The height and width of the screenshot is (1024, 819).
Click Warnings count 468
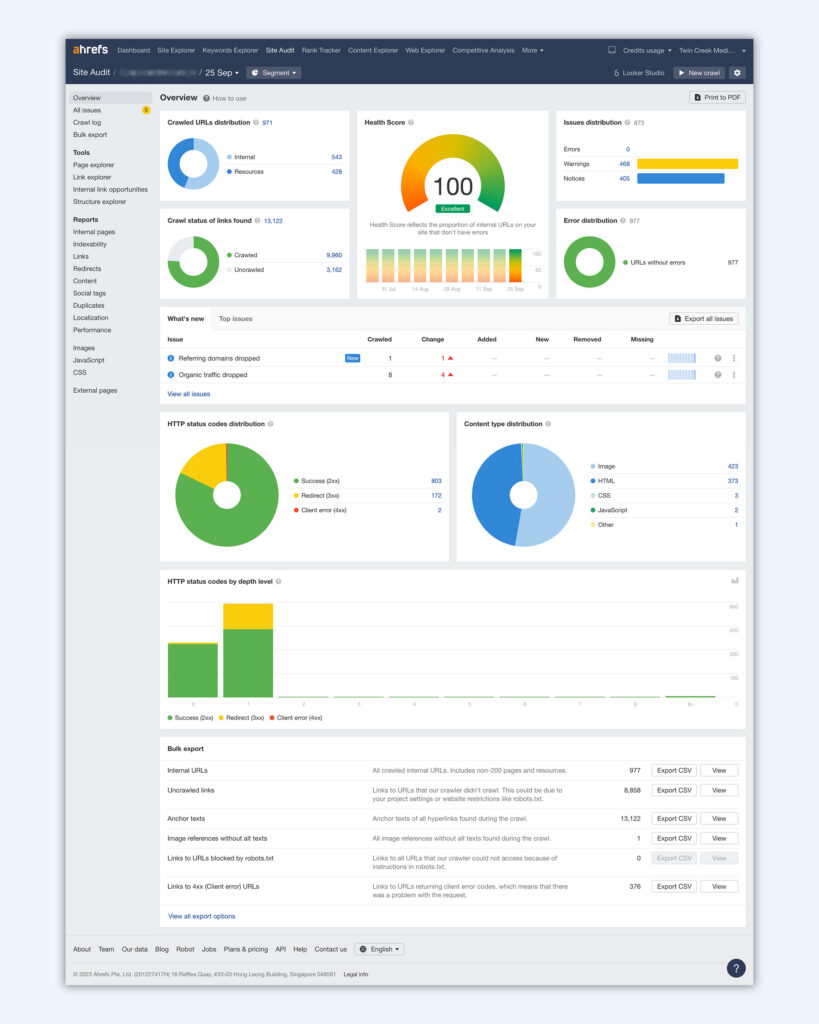624,164
